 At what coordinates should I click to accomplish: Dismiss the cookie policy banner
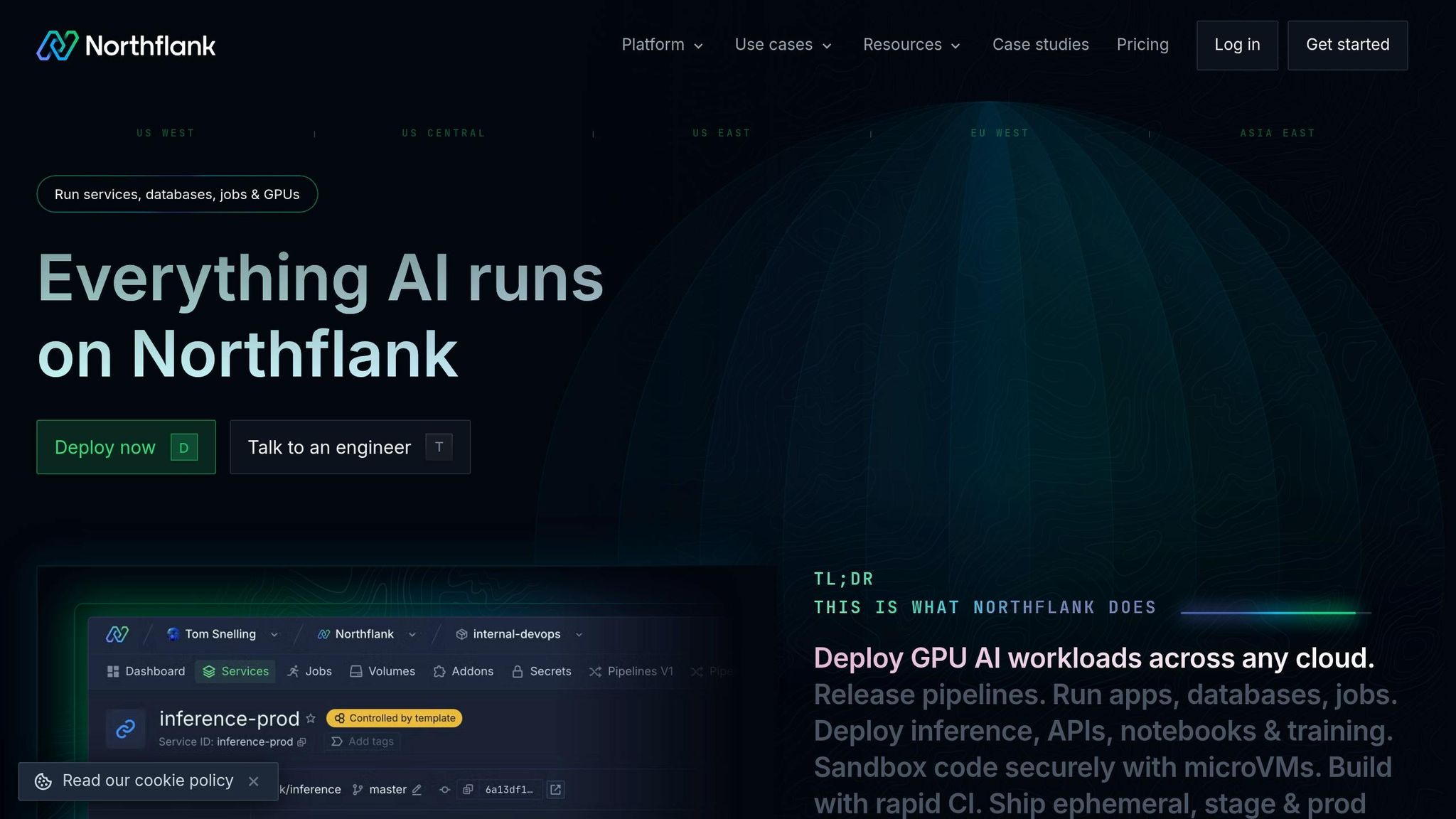coord(254,781)
